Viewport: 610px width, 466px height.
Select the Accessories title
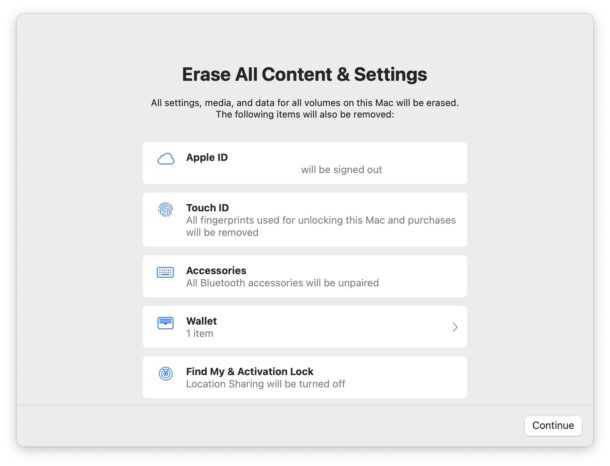point(216,271)
